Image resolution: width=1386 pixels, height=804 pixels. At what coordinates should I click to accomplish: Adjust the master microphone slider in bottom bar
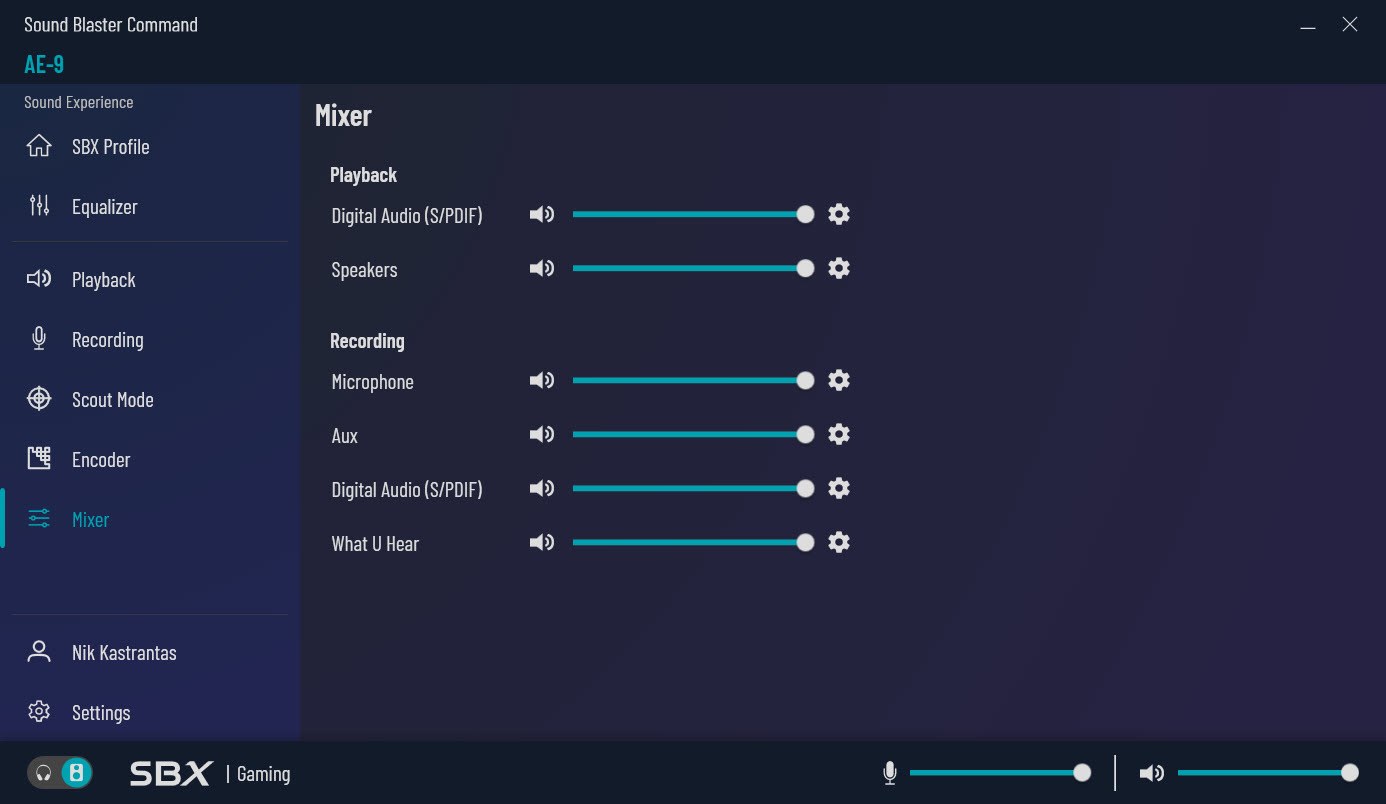[1000, 773]
